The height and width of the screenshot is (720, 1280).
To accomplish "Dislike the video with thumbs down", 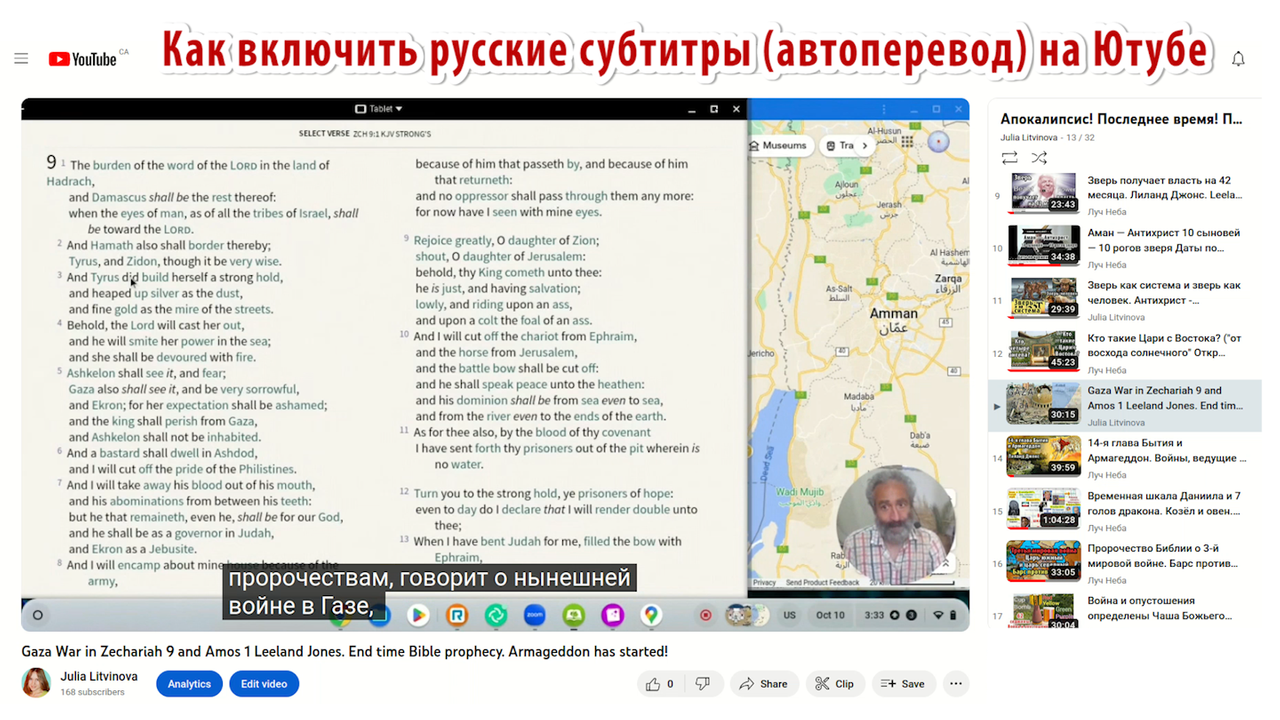I will pos(703,684).
